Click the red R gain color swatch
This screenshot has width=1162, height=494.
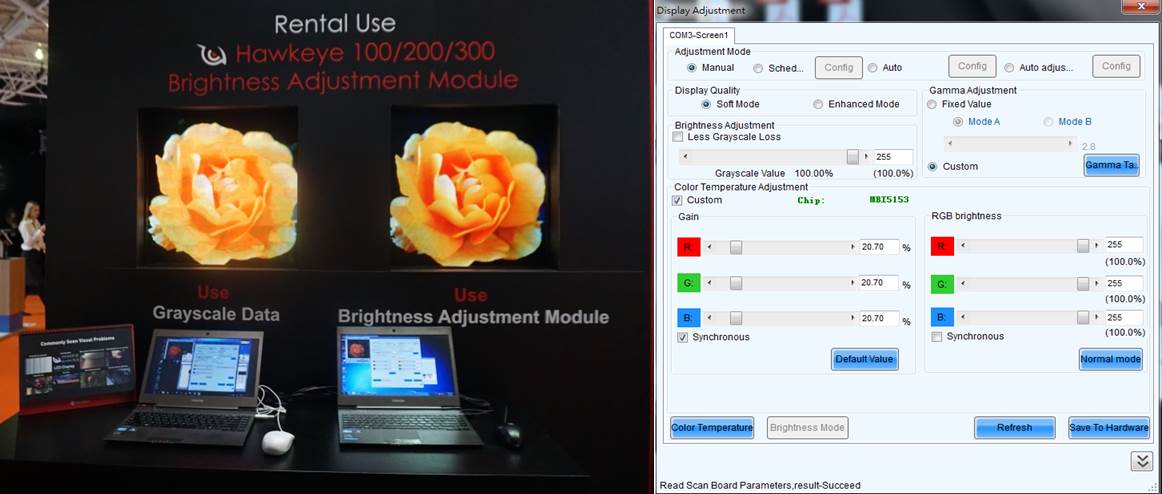point(688,247)
